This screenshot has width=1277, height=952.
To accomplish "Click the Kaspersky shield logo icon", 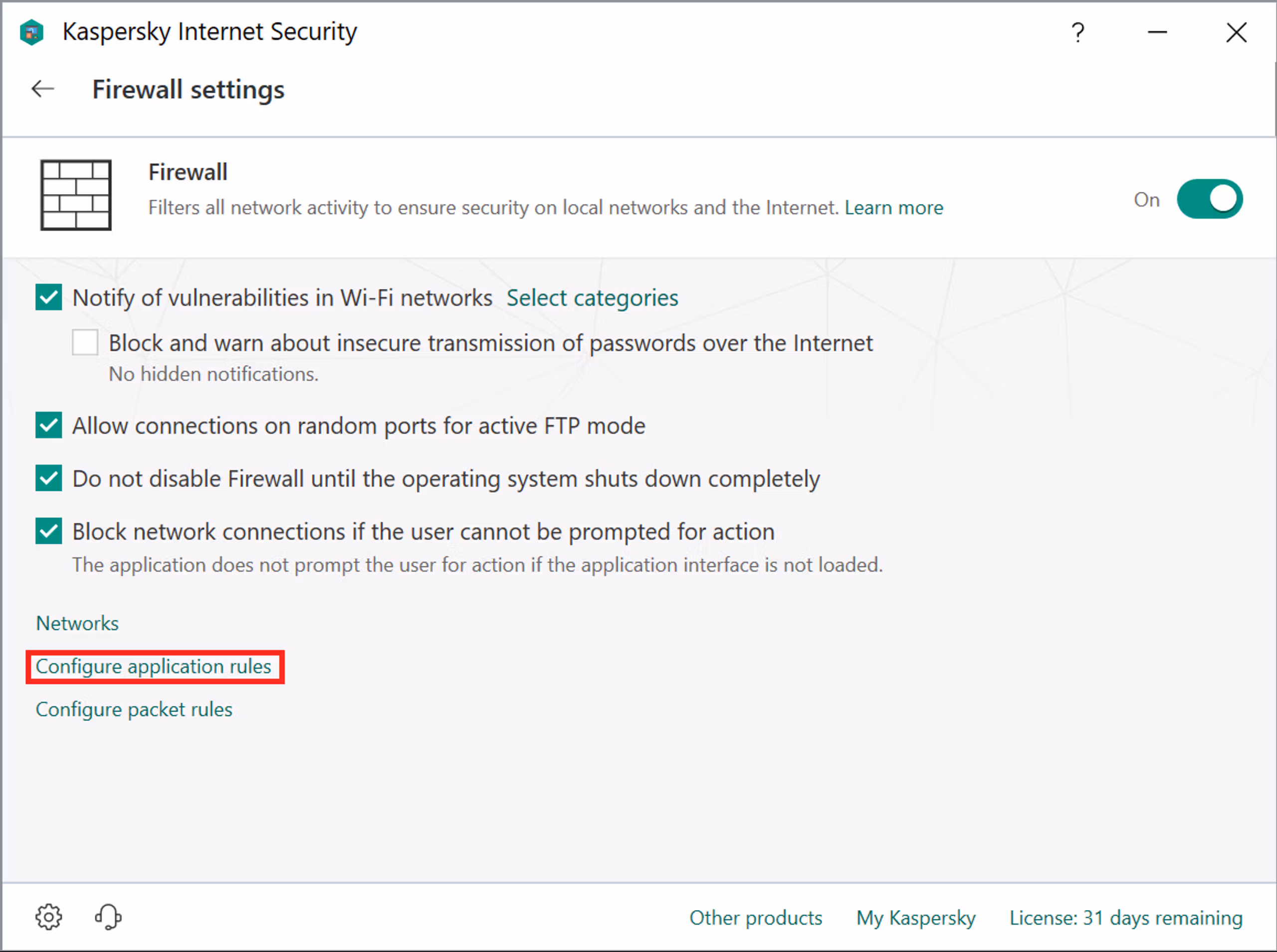I will pos(32,32).
